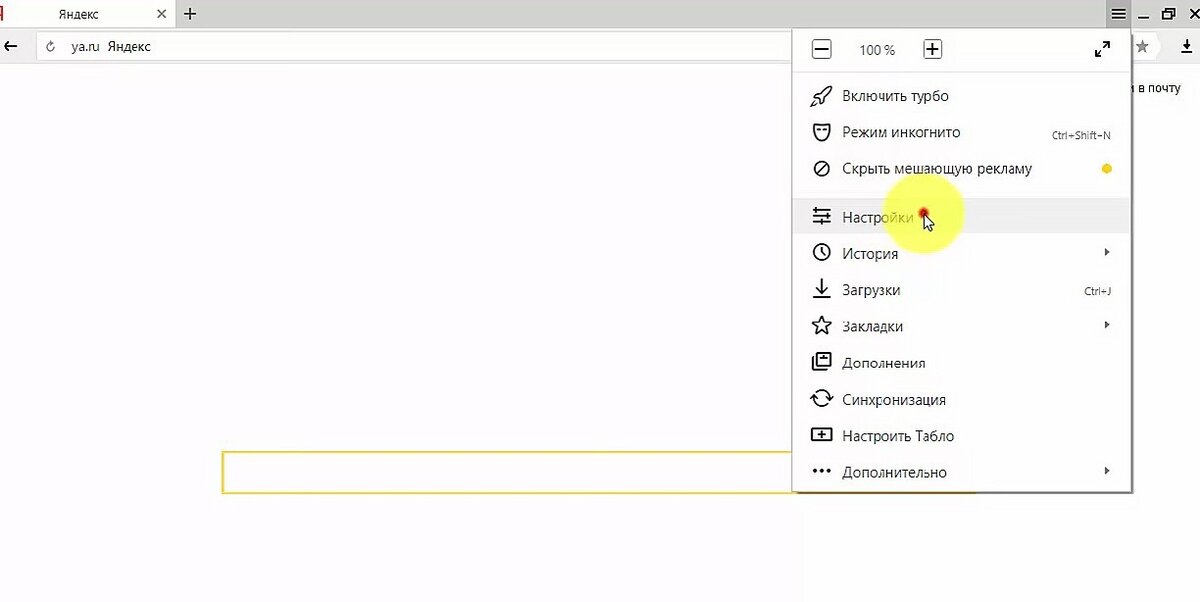Enter fullscreen with the expand arrows icon
1200x602 pixels.
pos(1103,50)
